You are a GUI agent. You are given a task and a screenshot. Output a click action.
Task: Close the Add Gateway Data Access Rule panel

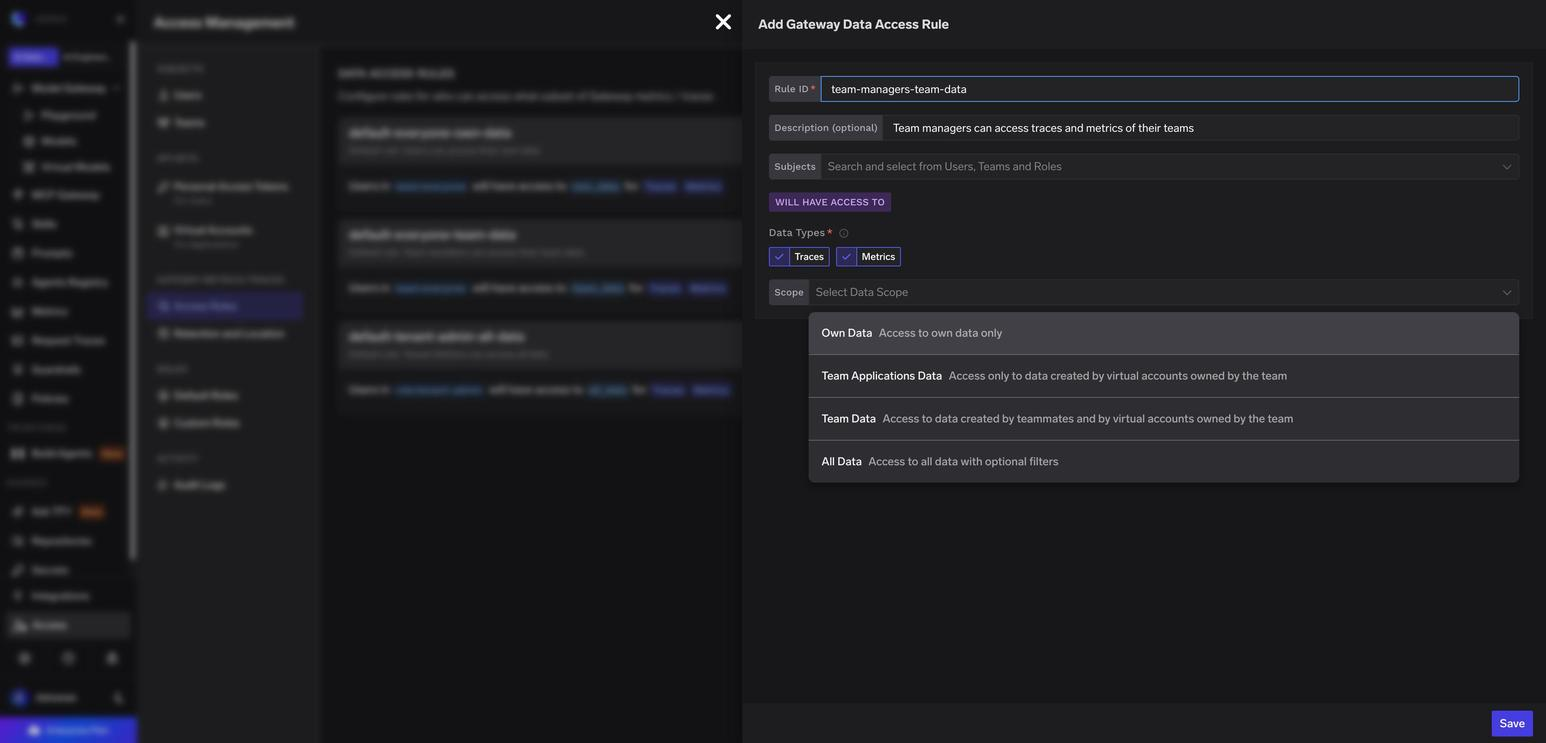point(723,22)
